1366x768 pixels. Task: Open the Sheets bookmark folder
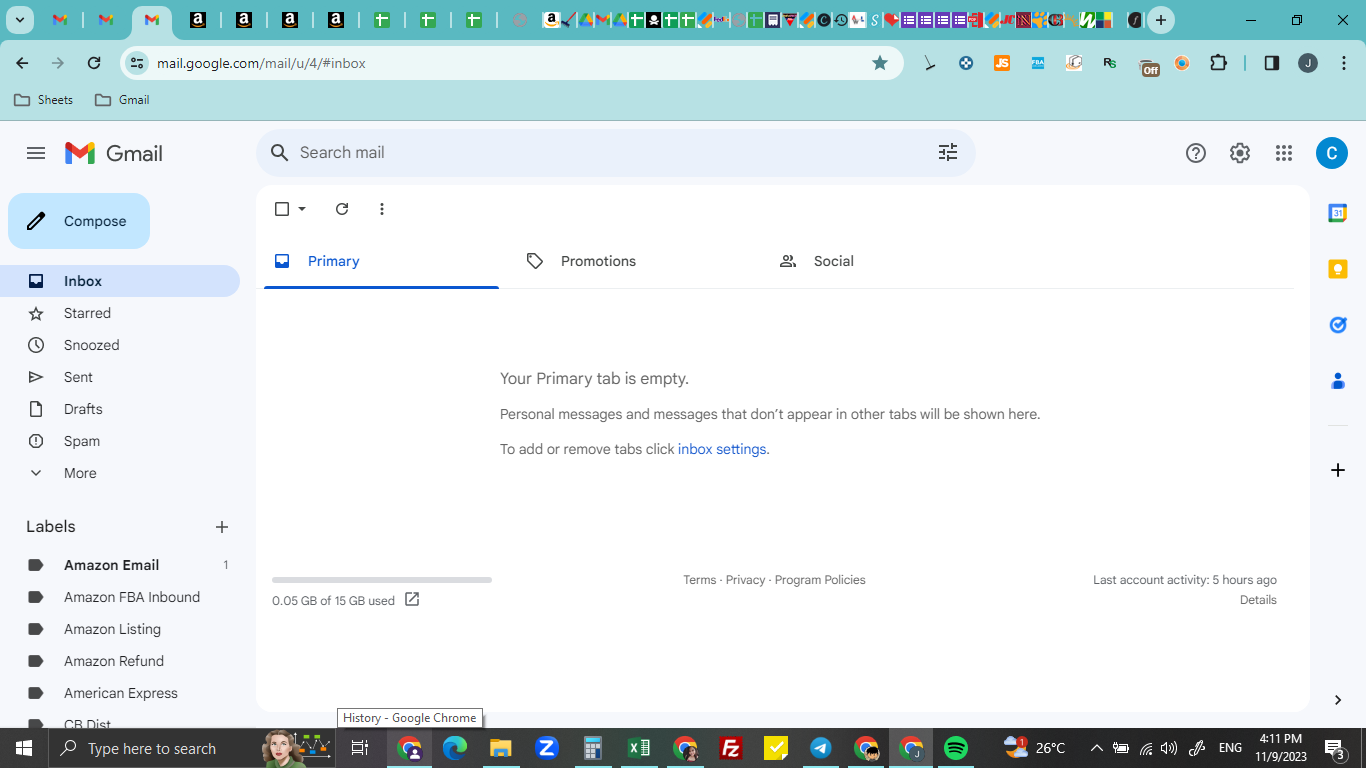coord(43,100)
